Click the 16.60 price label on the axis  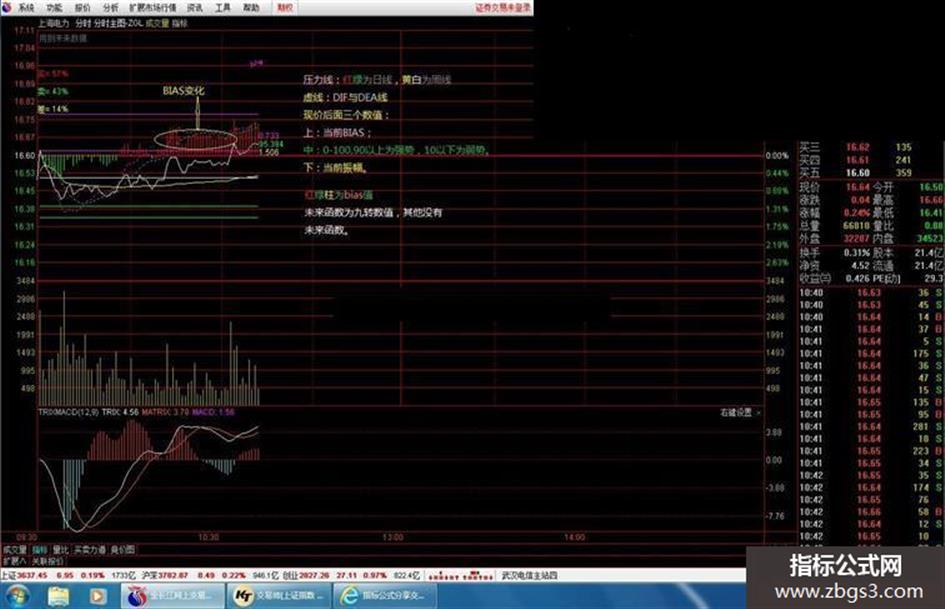(x=25, y=156)
